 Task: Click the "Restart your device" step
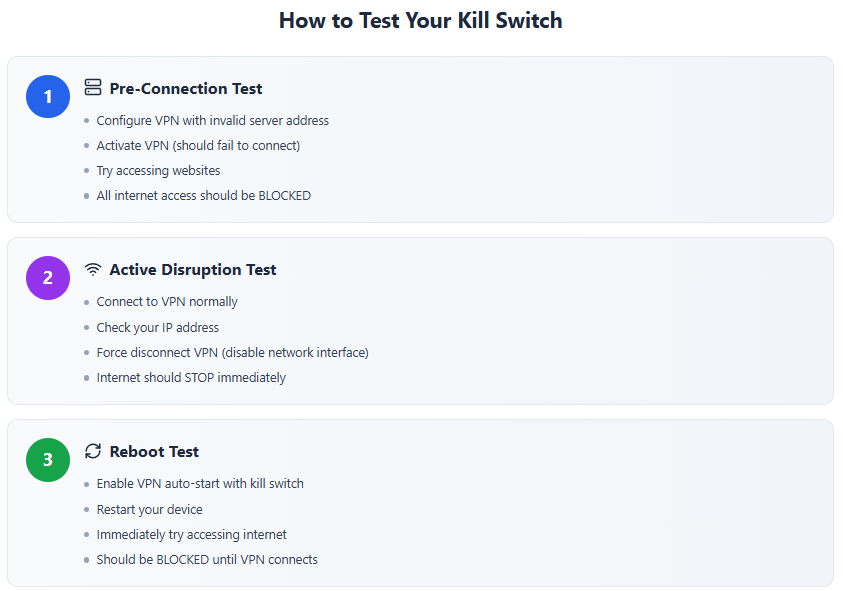coord(149,509)
